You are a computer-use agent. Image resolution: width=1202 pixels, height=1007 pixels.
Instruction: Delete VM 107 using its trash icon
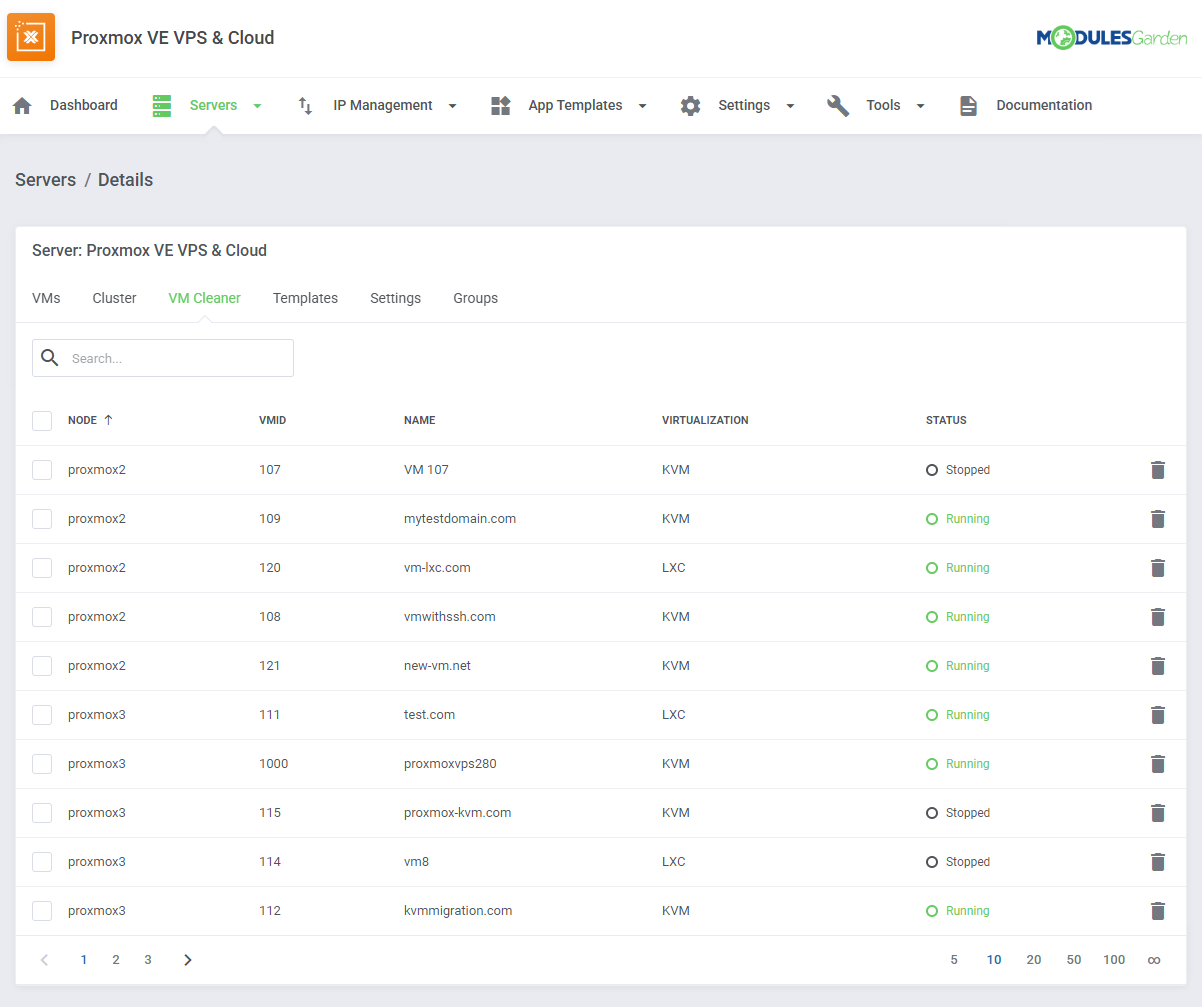coord(1158,469)
